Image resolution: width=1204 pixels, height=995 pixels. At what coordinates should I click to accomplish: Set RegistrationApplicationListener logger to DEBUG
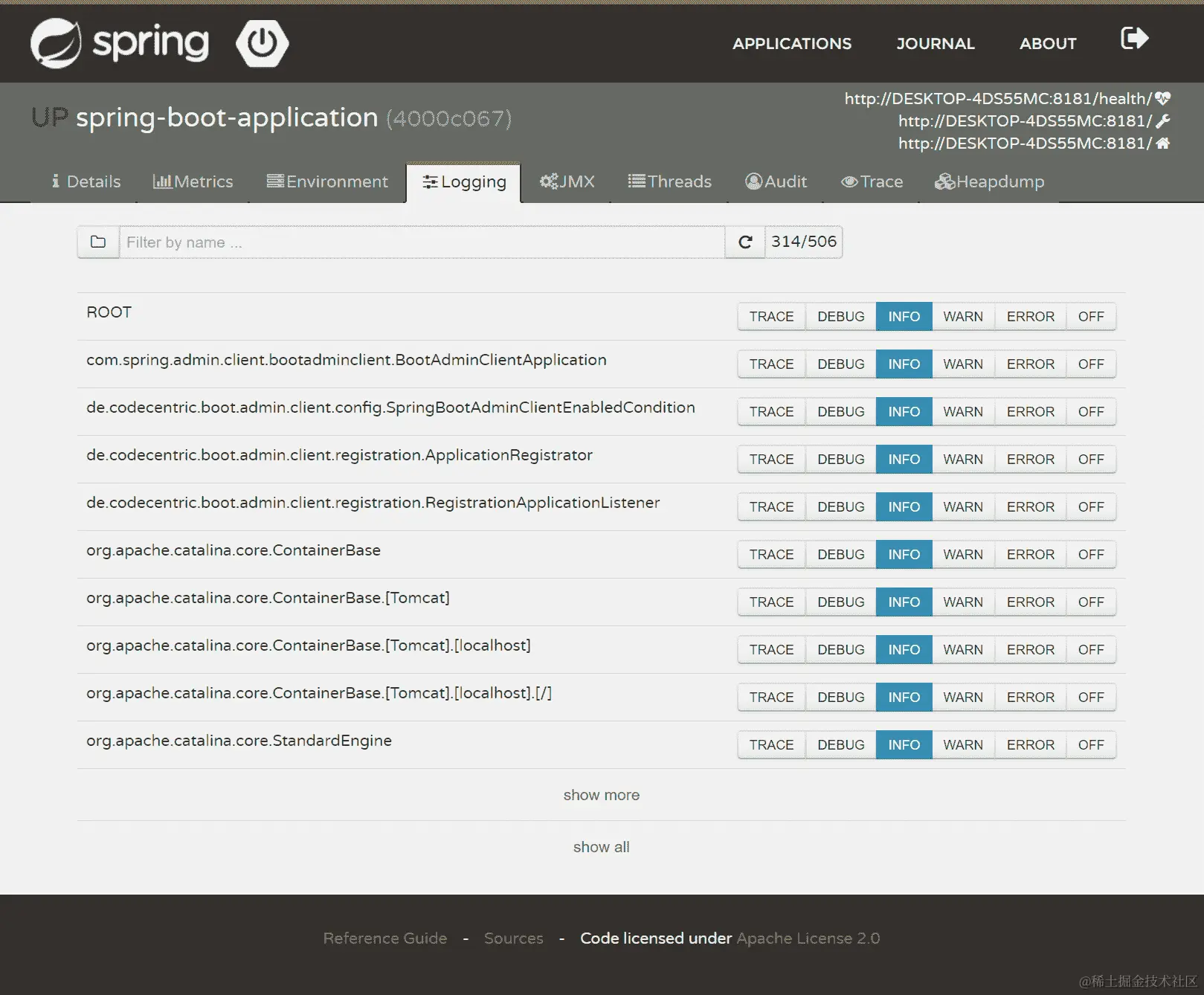tap(840, 506)
